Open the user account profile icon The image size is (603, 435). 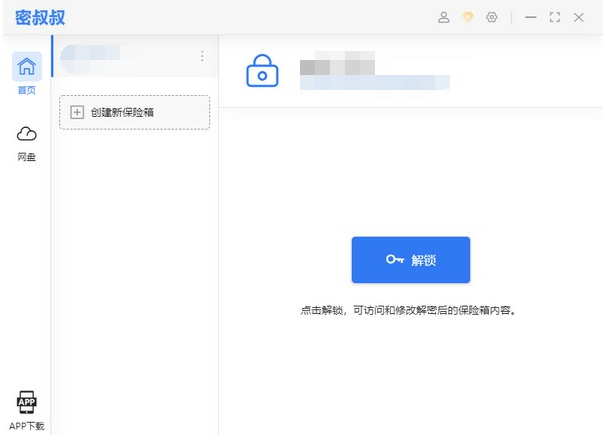(444, 17)
